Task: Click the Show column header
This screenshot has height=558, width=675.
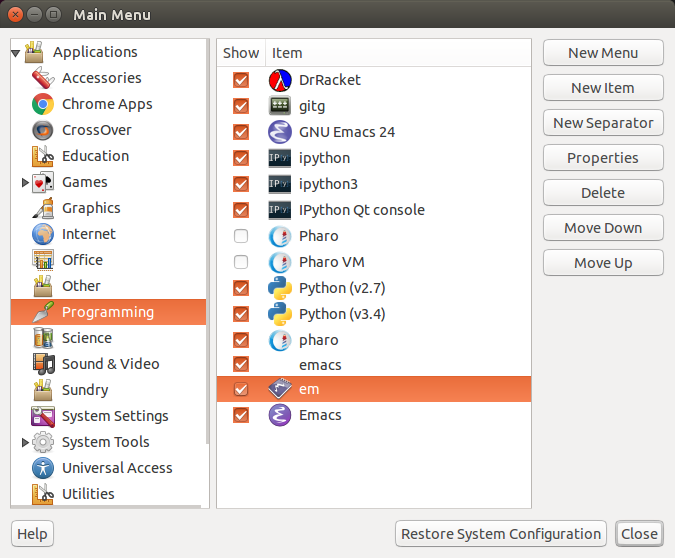Action: point(241,53)
